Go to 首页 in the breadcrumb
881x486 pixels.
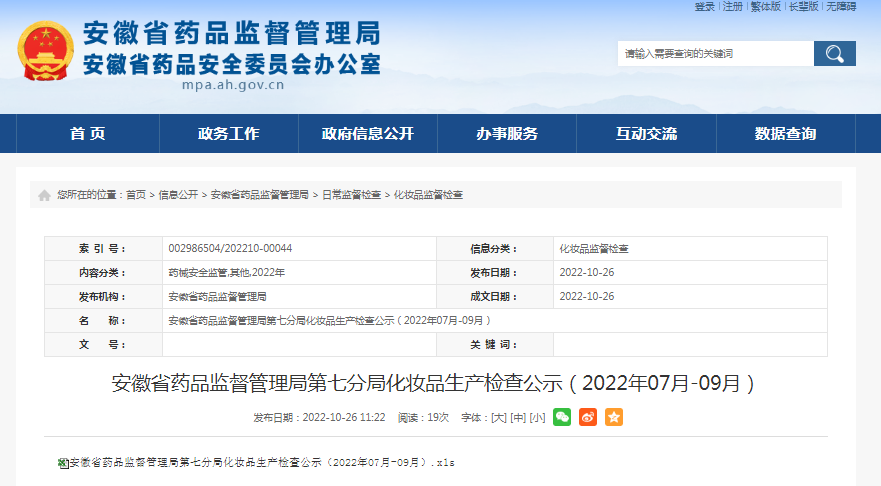136,195
